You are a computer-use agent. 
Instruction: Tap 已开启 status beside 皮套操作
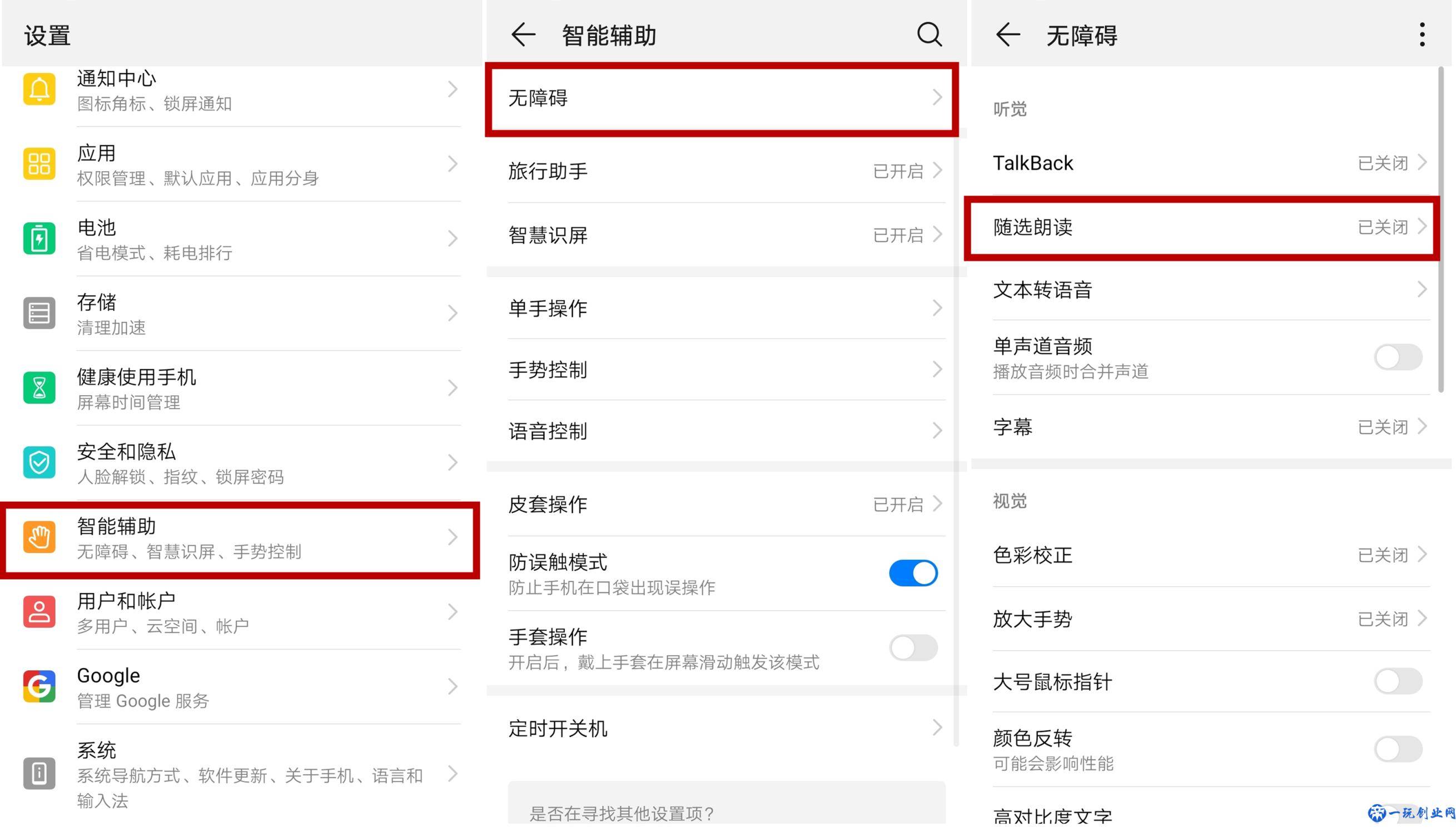pyautogui.click(x=897, y=505)
